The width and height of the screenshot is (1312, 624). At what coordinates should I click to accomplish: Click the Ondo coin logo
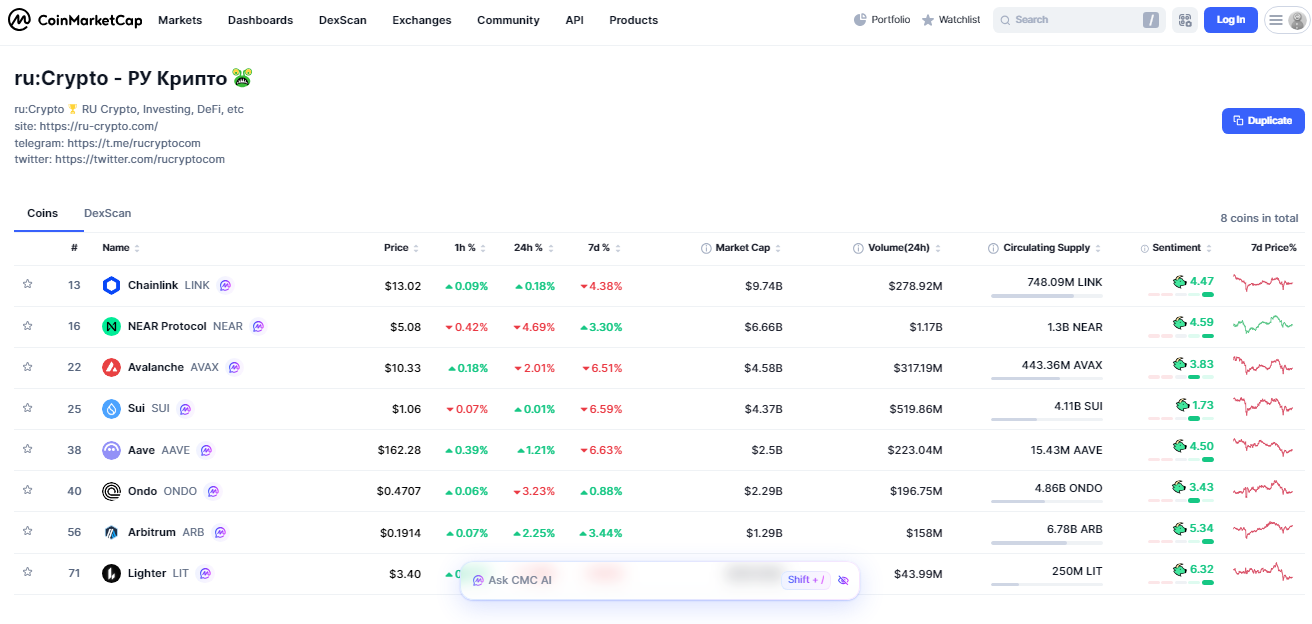pos(112,491)
